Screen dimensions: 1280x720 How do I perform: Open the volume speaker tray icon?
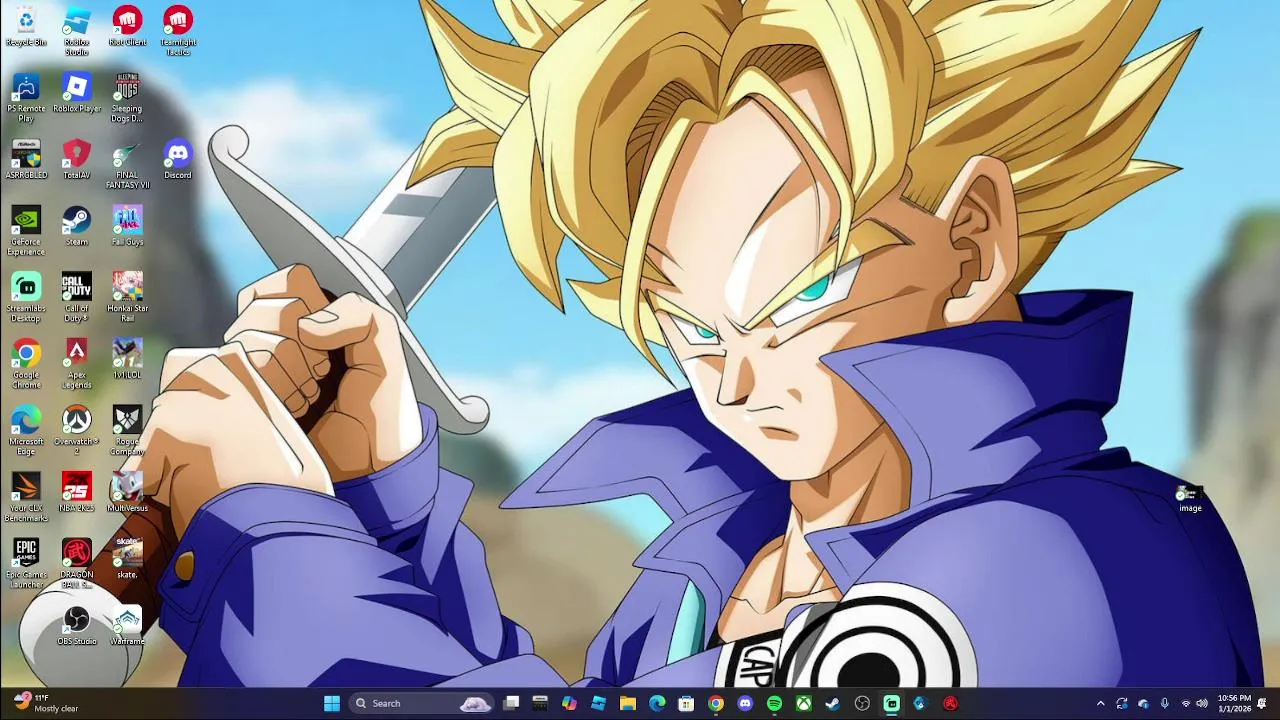(x=1202, y=703)
